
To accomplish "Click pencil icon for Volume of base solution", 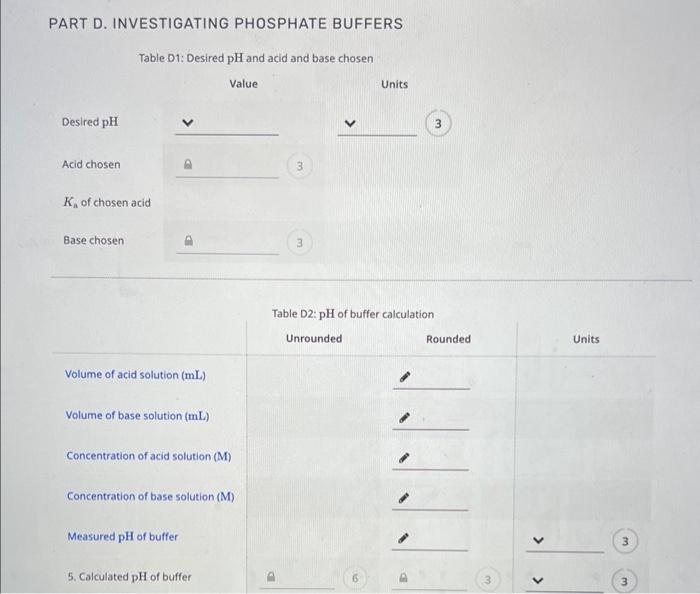I will (406, 419).
